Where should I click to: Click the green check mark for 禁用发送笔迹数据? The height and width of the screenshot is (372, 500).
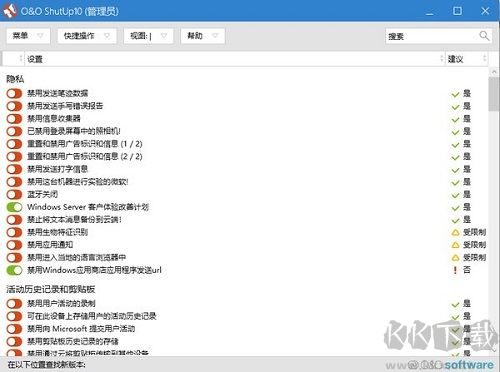[455, 94]
